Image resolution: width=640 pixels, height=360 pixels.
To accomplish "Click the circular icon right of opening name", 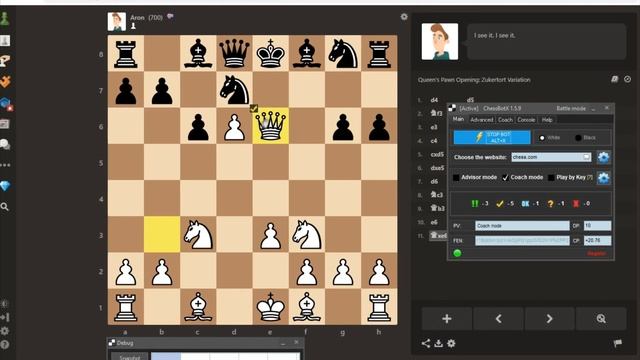I will coord(627,79).
